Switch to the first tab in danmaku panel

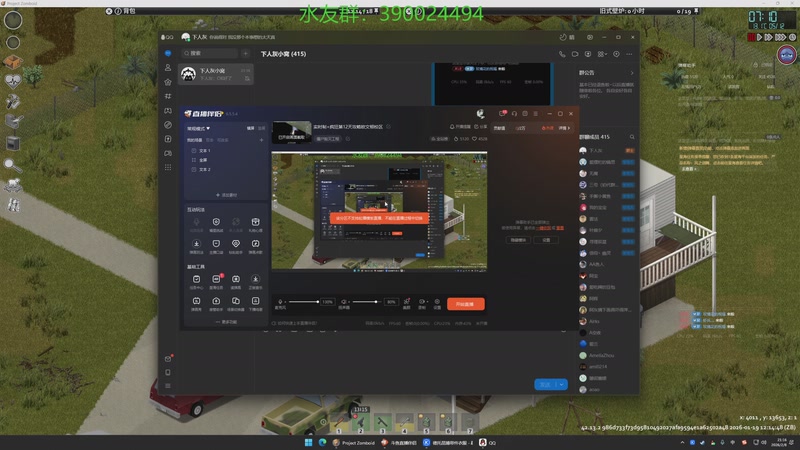pos(499,128)
